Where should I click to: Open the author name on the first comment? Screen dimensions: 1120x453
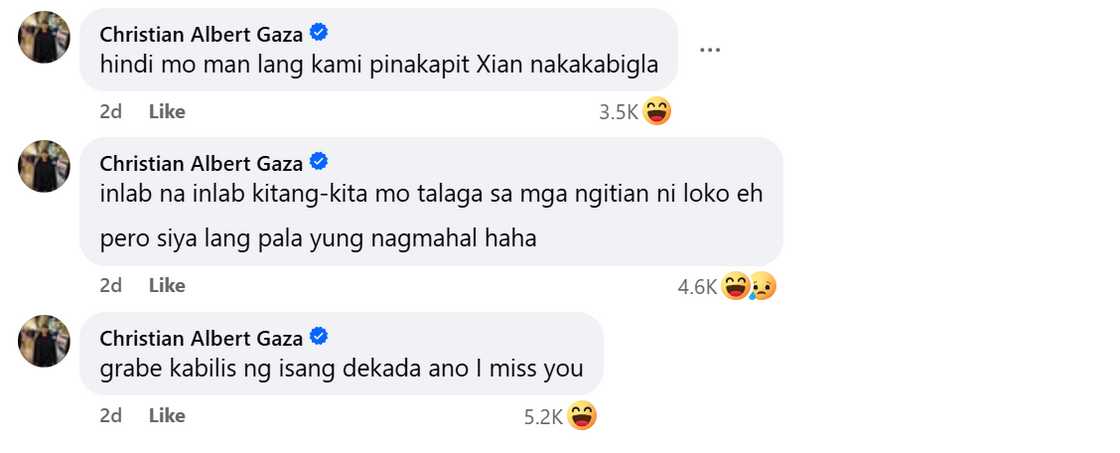click(201, 34)
